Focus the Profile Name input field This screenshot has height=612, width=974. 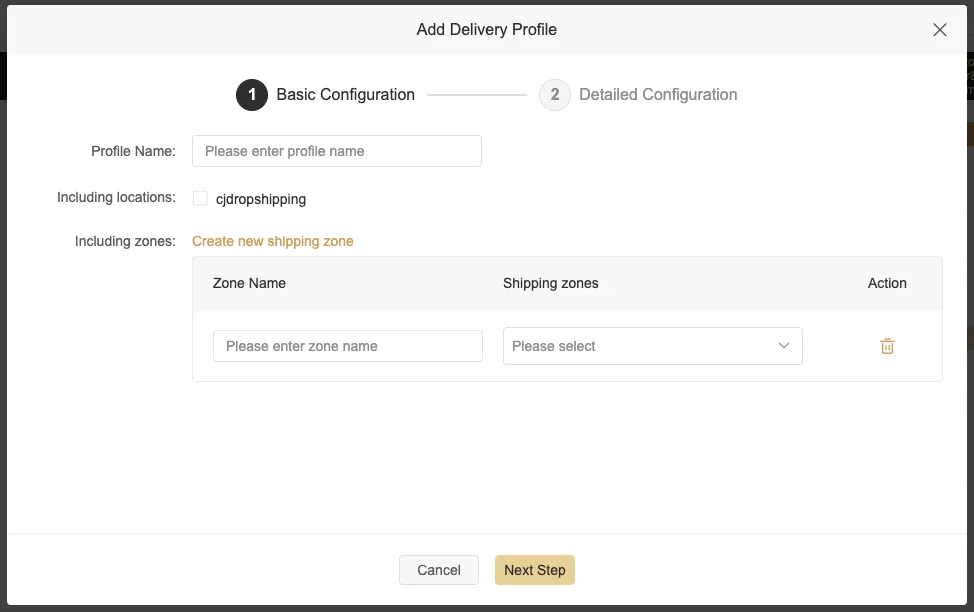336,151
